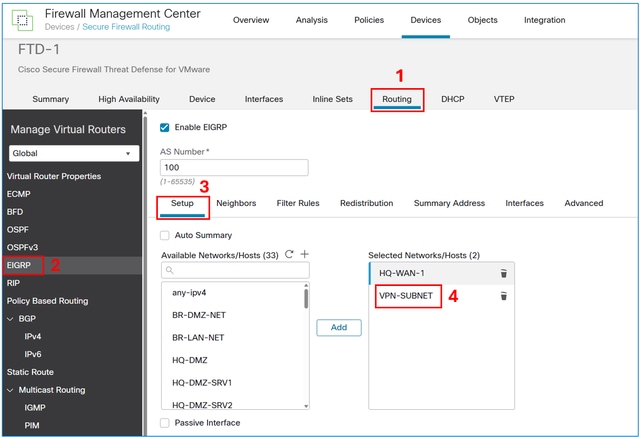Image resolution: width=640 pixels, height=437 pixels.
Task: Open Policy Based Routing in sidebar
Action: tap(47, 301)
